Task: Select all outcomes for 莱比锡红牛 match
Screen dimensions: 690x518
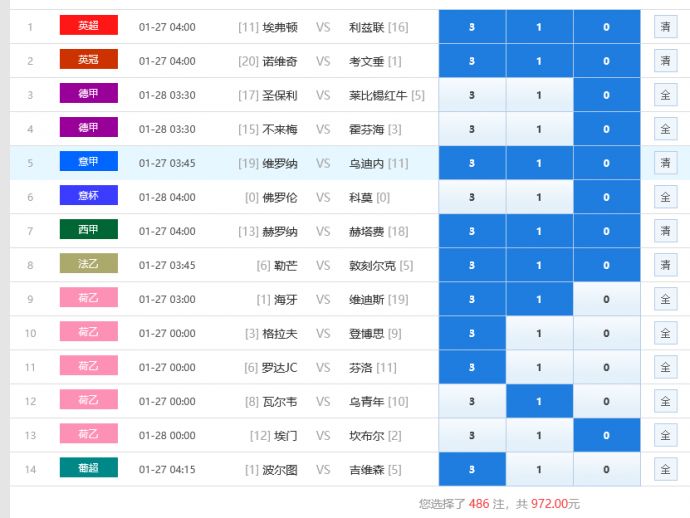Action: click(x=665, y=95)
